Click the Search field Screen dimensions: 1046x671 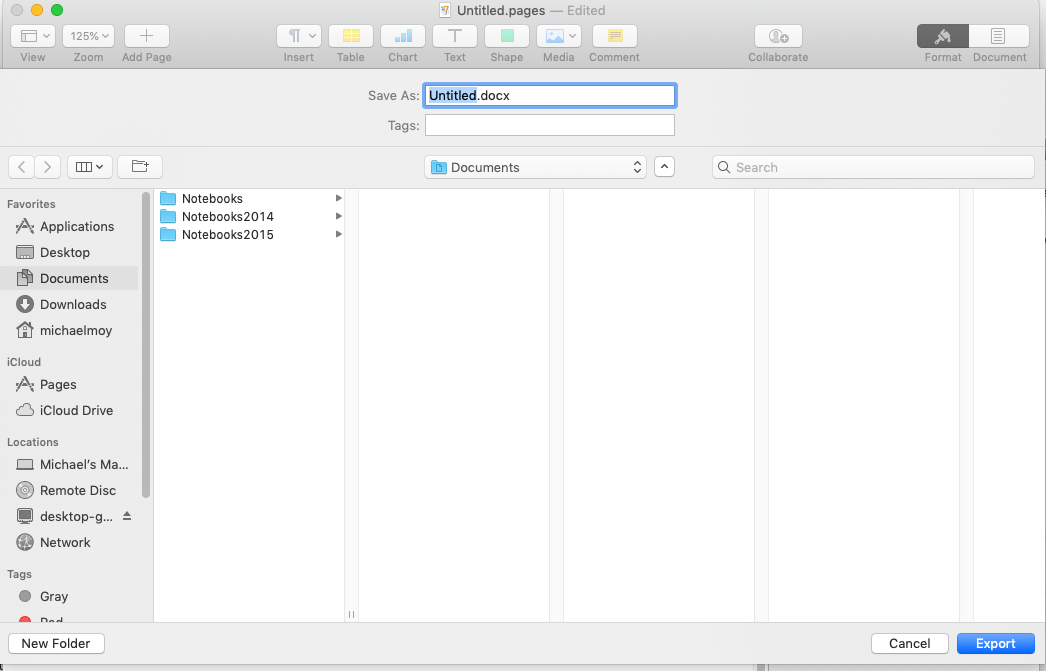[x=873, y=167]
